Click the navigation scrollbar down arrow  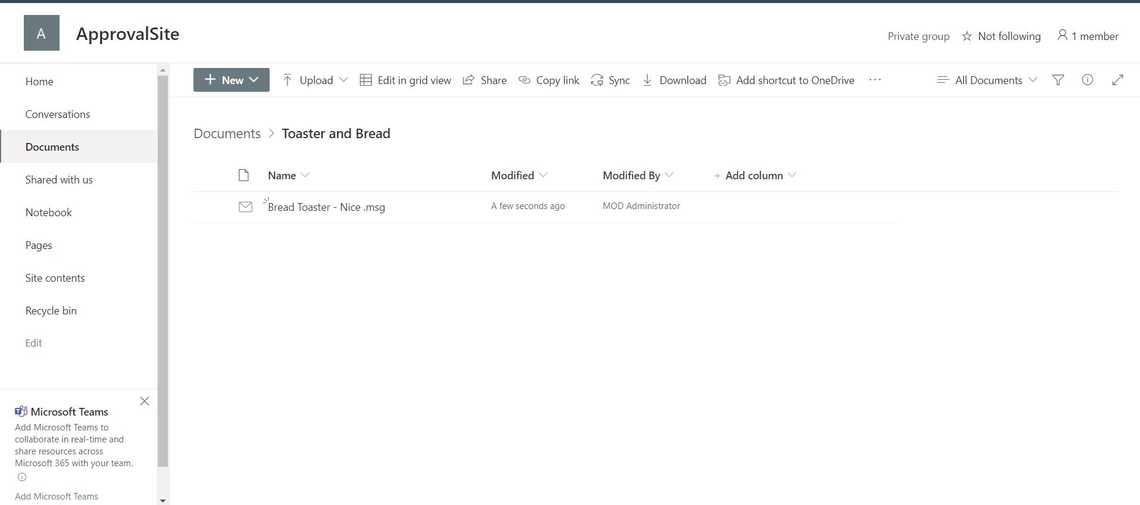click(163, 500)
